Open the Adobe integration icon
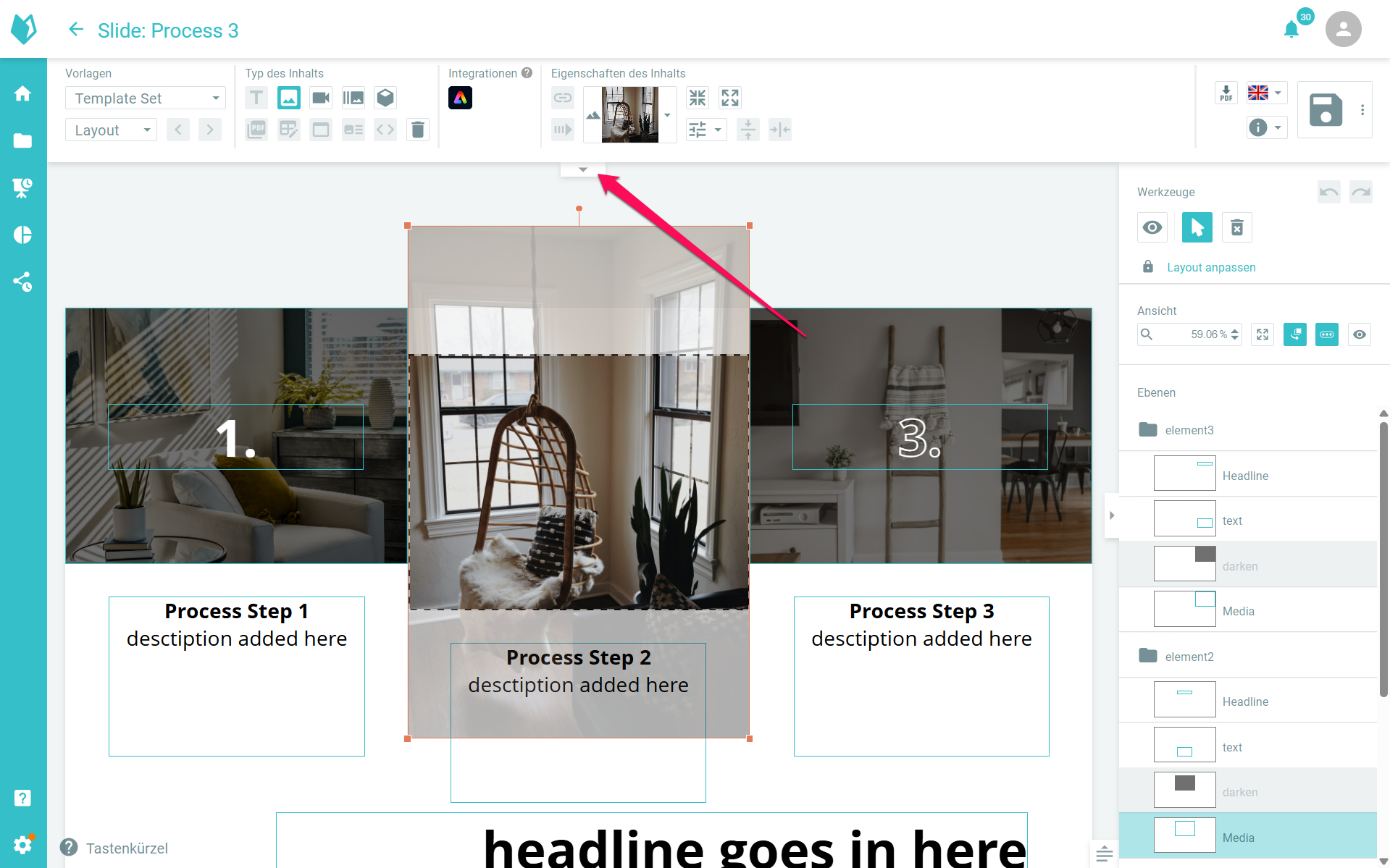Viewport: 1390px width, 868px height. pyautogui.click(x=460, y=98)
